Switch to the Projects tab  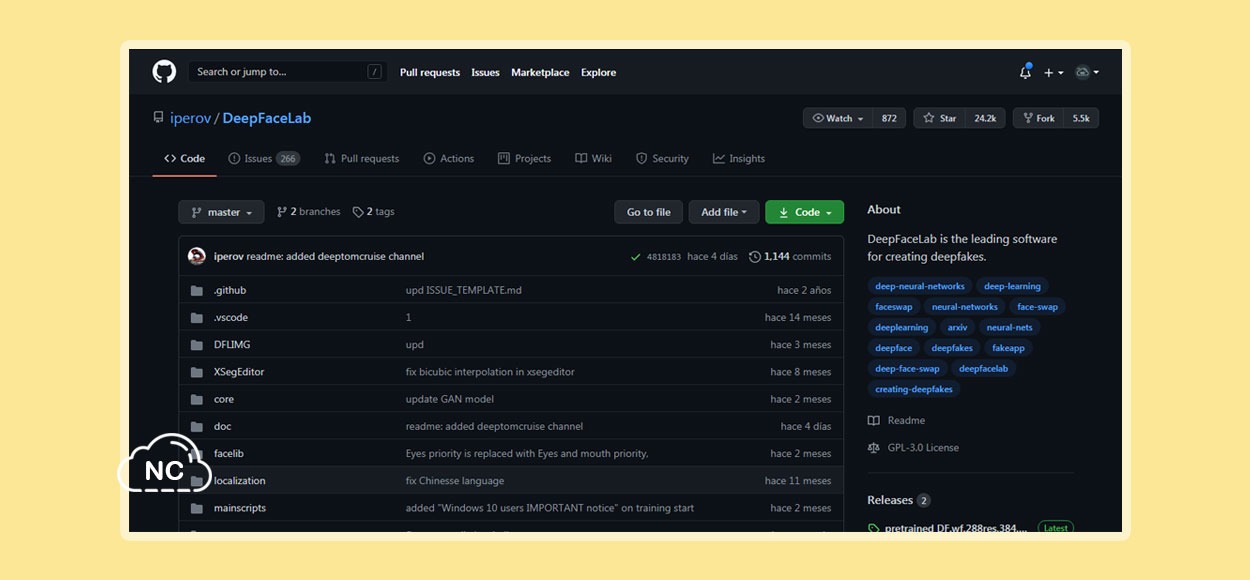(x=525, y=159)
